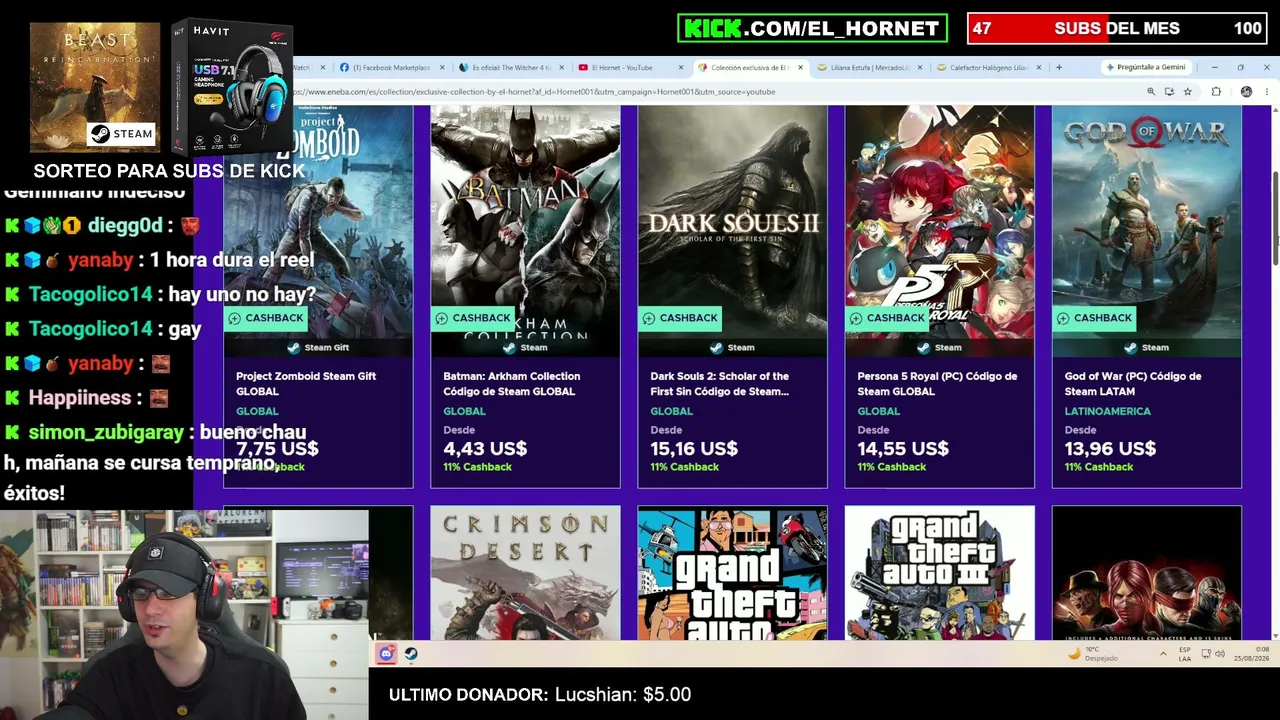1280x720 pixels.
Task: Open the God of War cover image
Action: 1146,223
